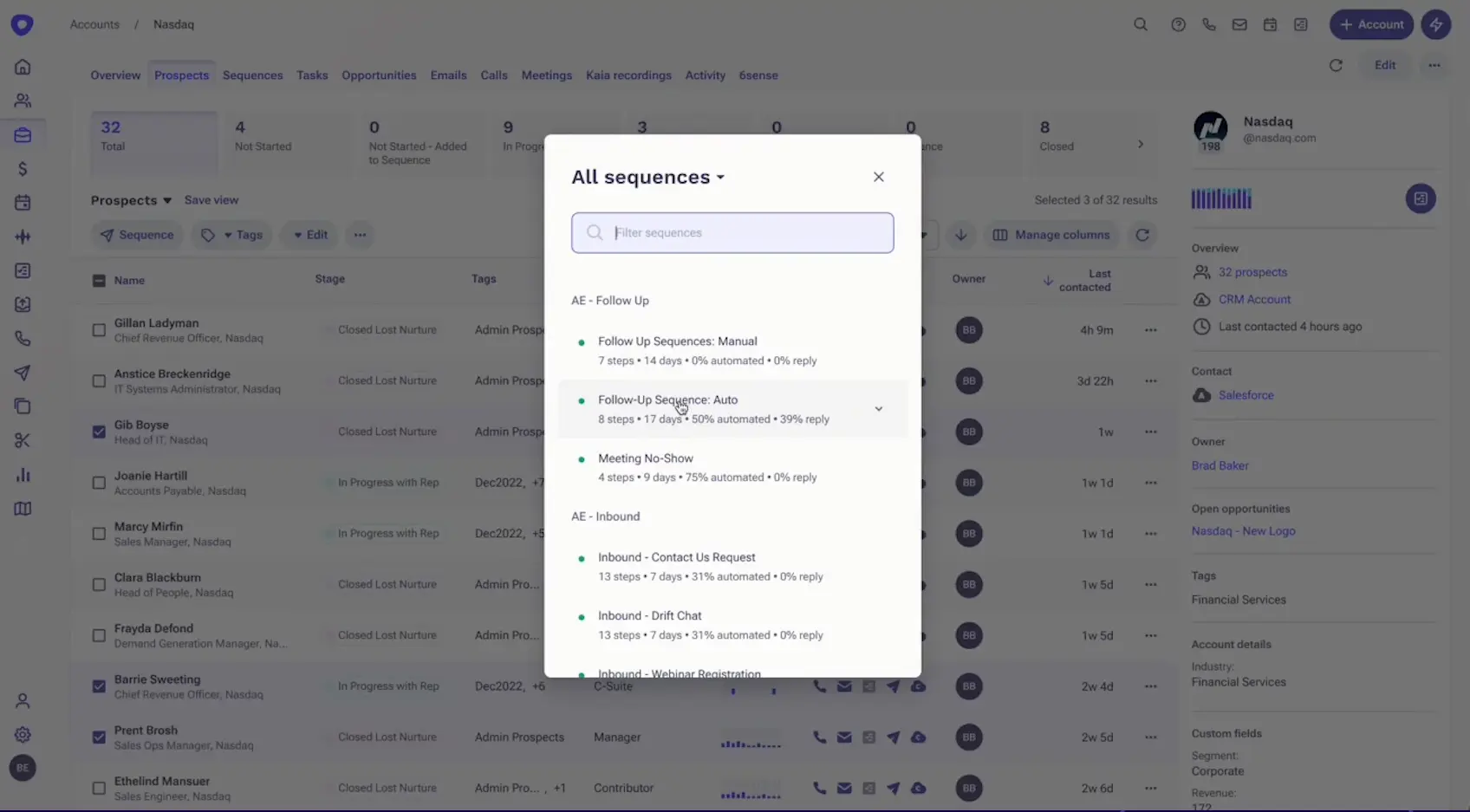Open the Nasdaq - New Logo opportunity link
Image resolution: width=1470 pixels, height=812 pixels.
[1243, 531]
